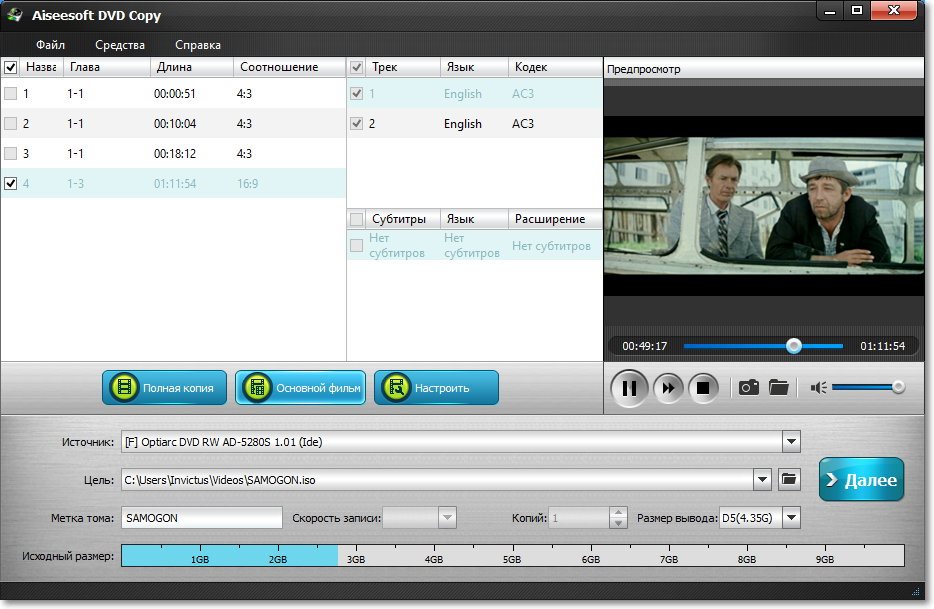Viewport: 934px width, 609px height.
Task: Click the Предпросмотр panel title
Action: click(x=643, y=69)
